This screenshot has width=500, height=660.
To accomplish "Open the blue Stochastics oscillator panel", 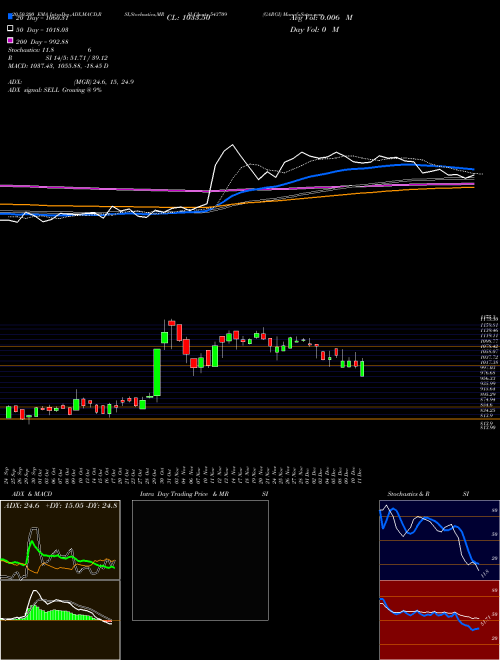I will (439, 540).
